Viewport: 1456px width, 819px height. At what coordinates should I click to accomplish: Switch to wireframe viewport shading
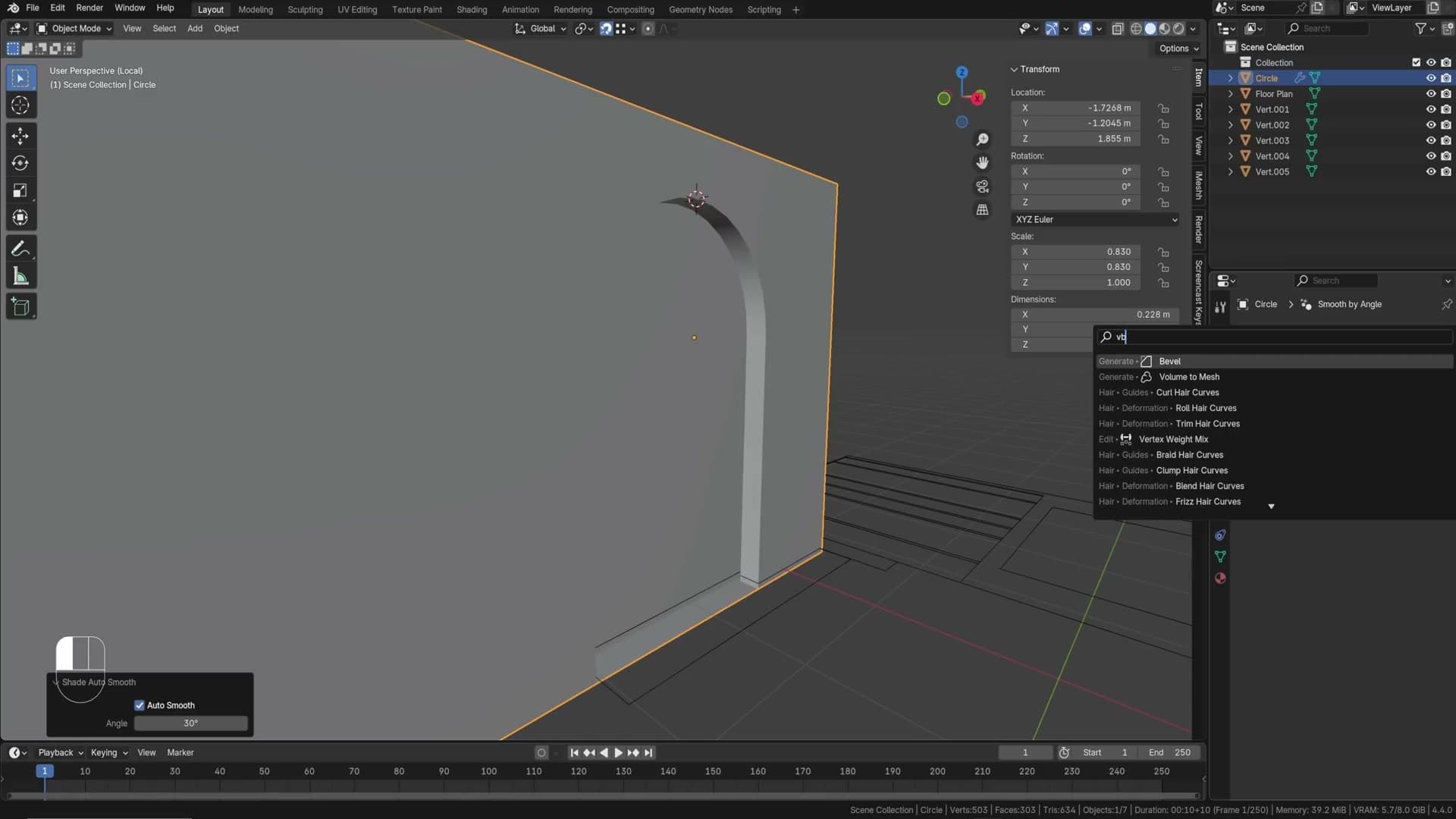(1136, 29)
